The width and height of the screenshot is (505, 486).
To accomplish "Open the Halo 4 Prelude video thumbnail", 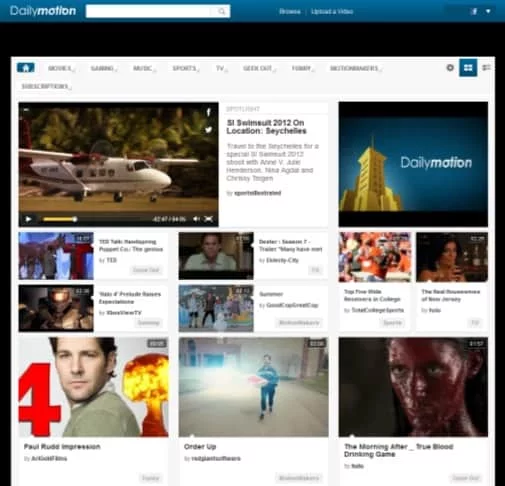I will [56, 308].
